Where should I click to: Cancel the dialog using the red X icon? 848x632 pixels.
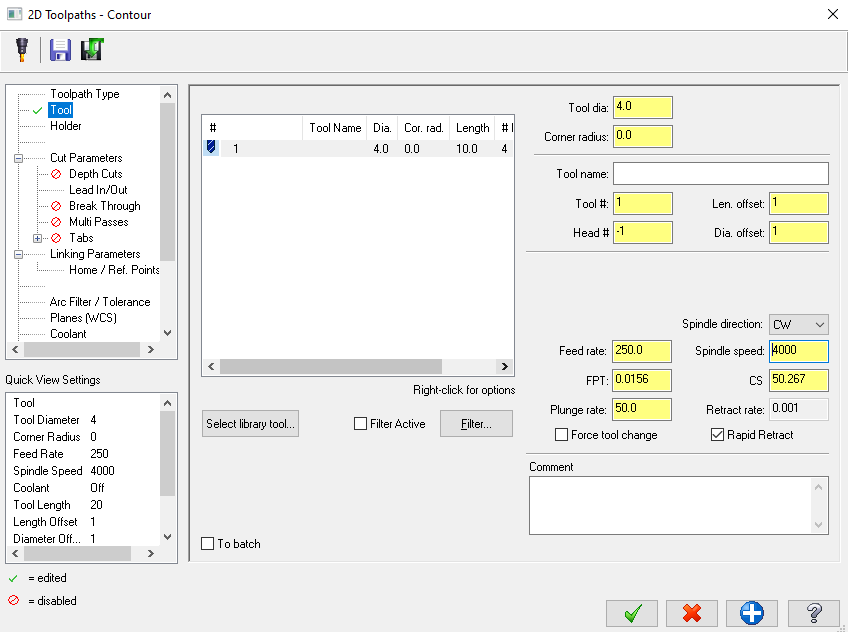pyautogui.click(x=692, y=613)
